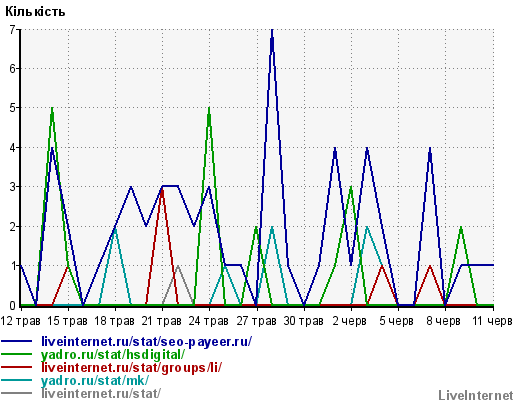Image resolution: width=520 pixels, height=405 pixels.
Task: Click the teal peak at 18 трав
Action: (115, 229)
